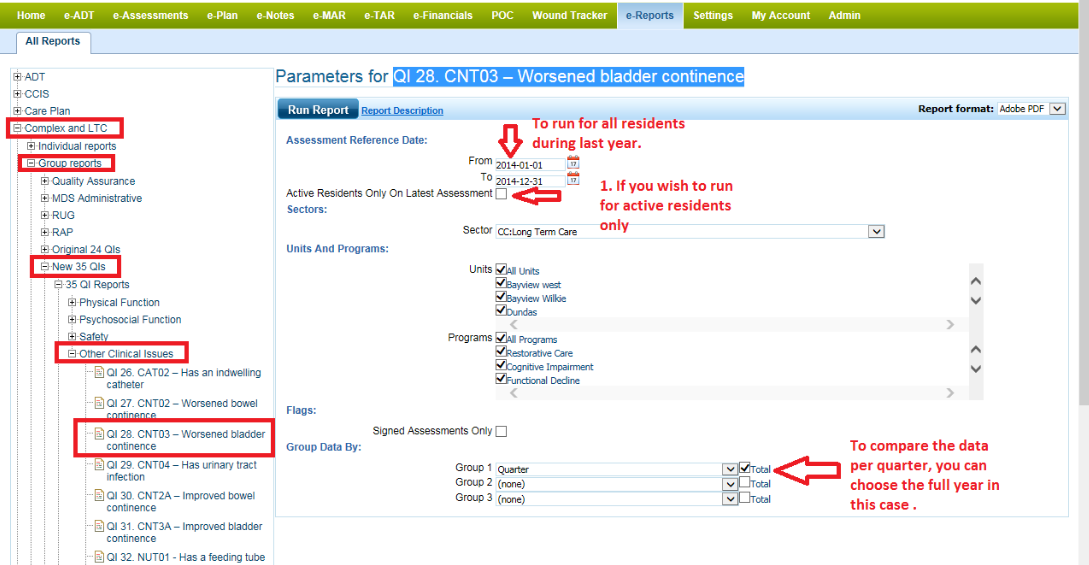Open the Report format dropdown

pyautogui.click(x=1058, y=109)
